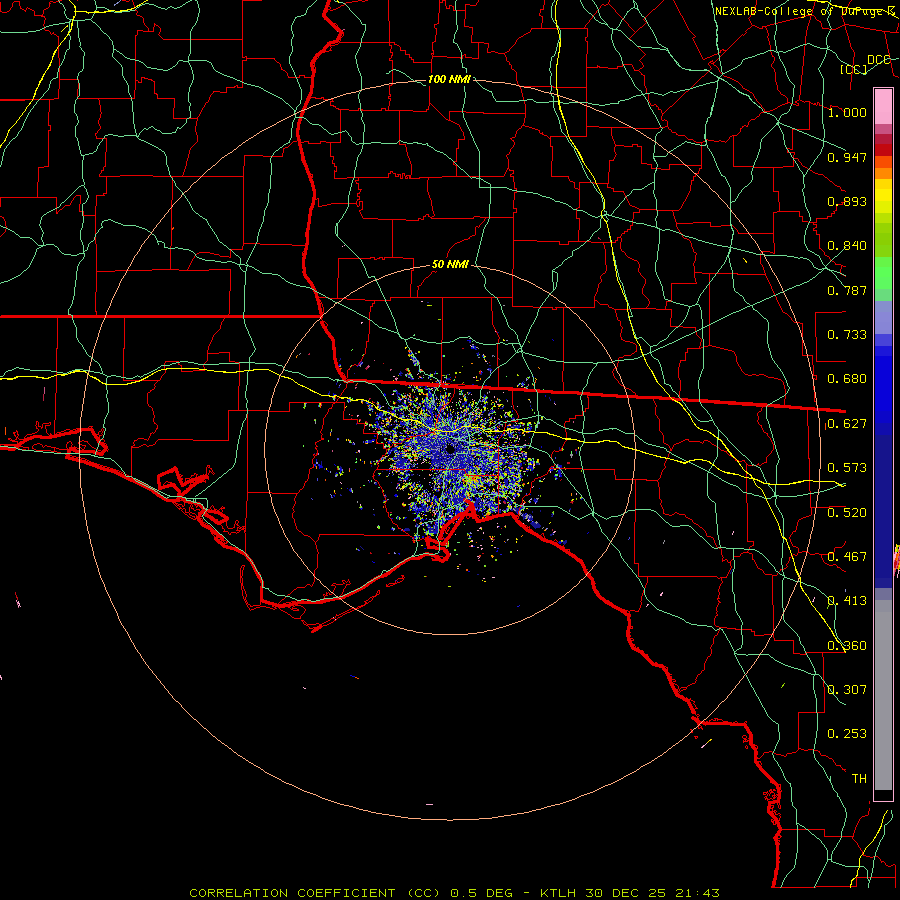Click the Correlation Coefficient caption at the bottom
The width and height of the screenshot is (900, 900).
click(x=454, y=893)
